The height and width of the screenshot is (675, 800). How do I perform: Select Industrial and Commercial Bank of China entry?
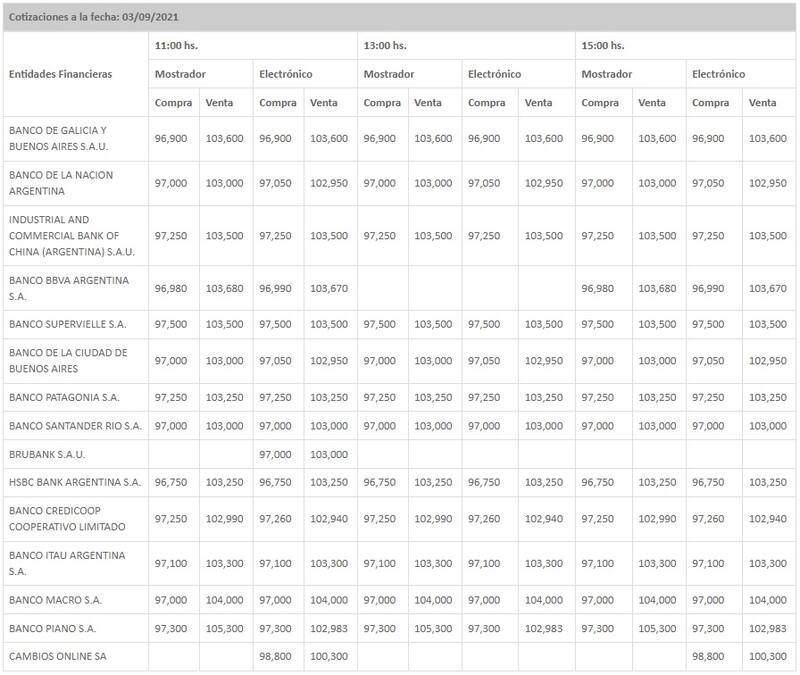tap(71, 235)
